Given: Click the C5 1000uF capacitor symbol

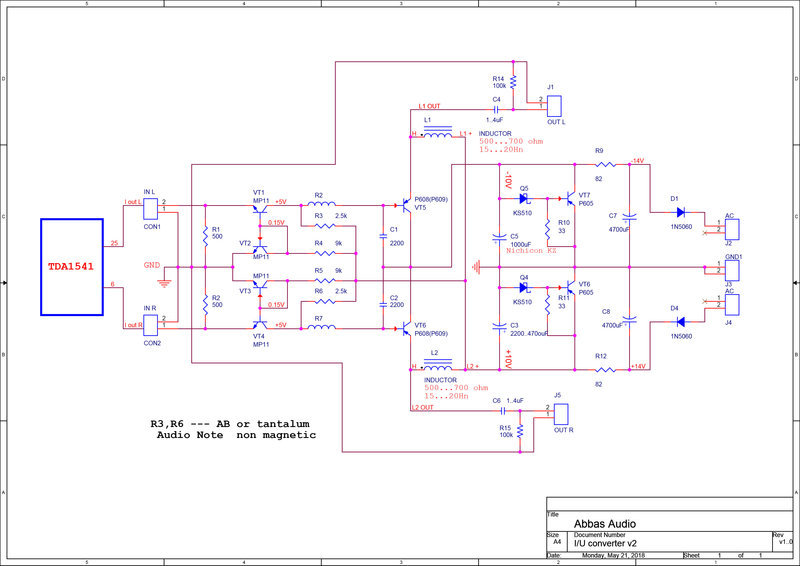Looking at the screenshot, I should (x=499, y=238).
